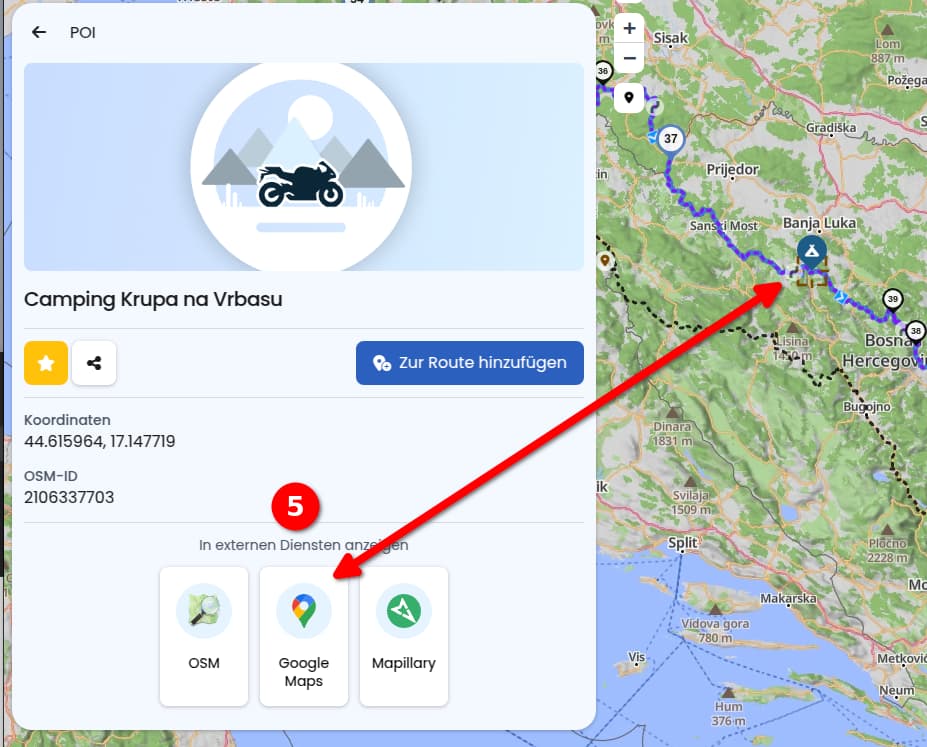Screen dimensions: 927x747
Task: Click Zur Route hinzufügen button
Action: click(x=469, y=363)
